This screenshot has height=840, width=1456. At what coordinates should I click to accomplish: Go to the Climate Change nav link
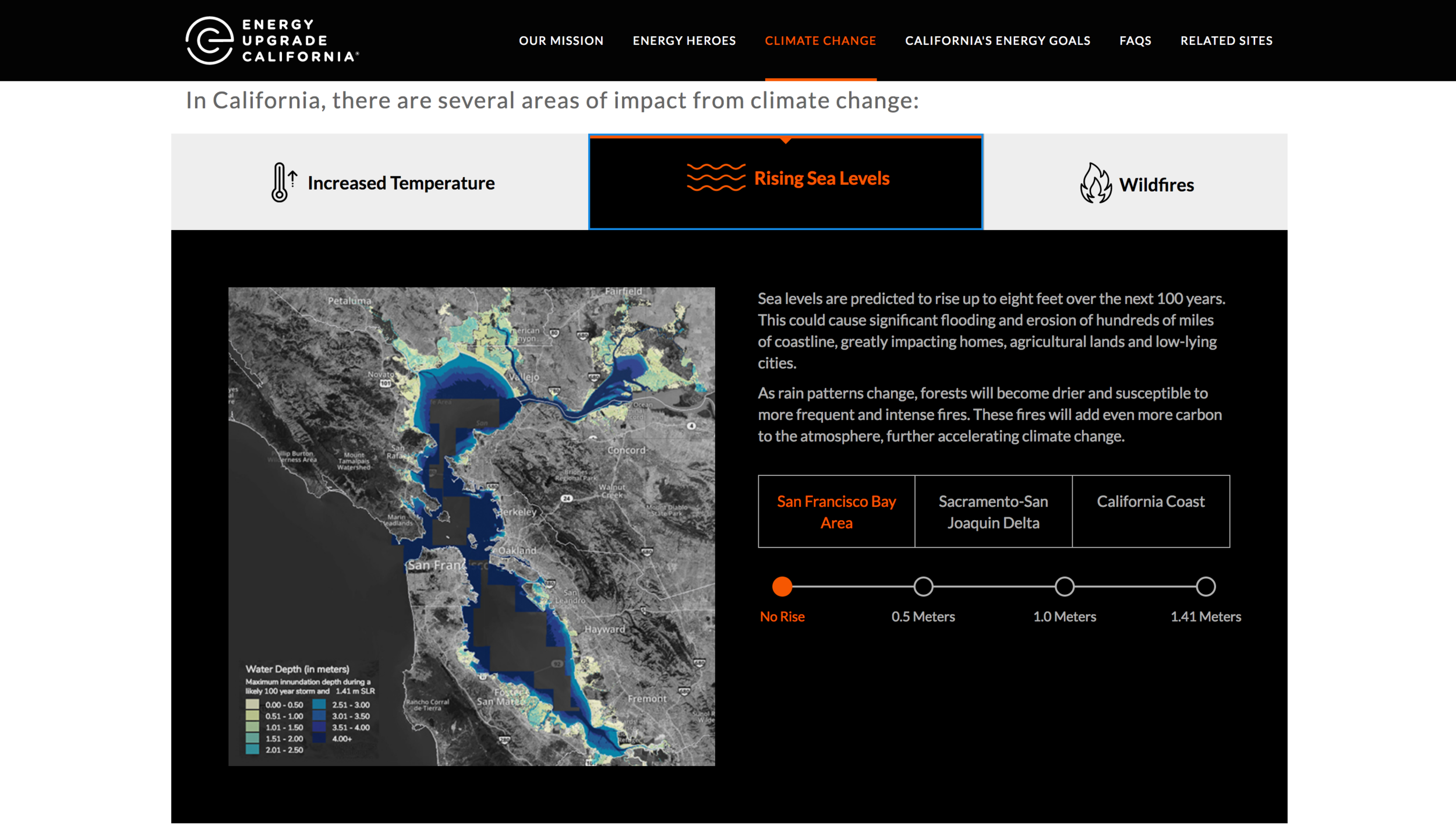[820, 41]
